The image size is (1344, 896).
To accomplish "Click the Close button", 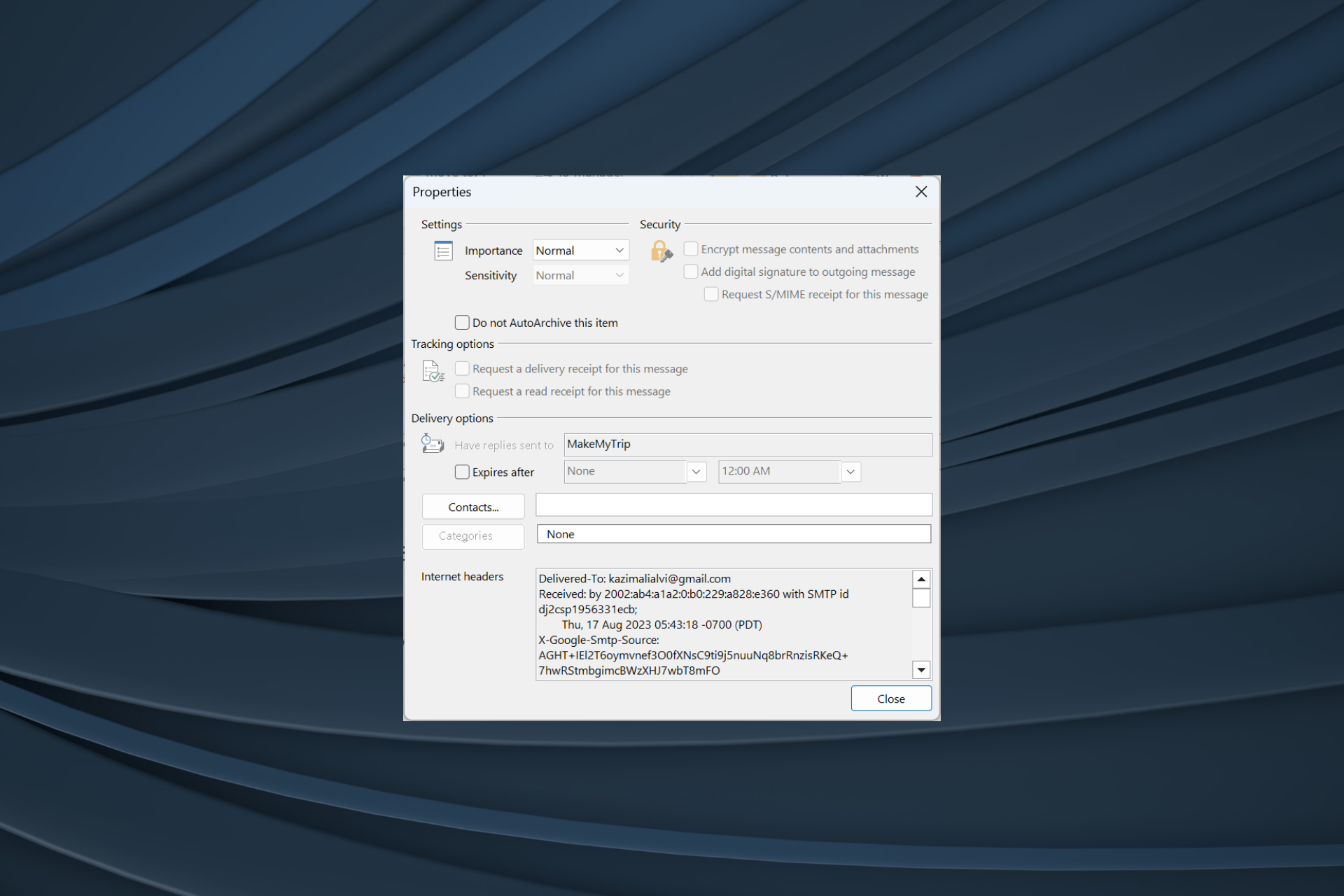I will click(890, 699).
